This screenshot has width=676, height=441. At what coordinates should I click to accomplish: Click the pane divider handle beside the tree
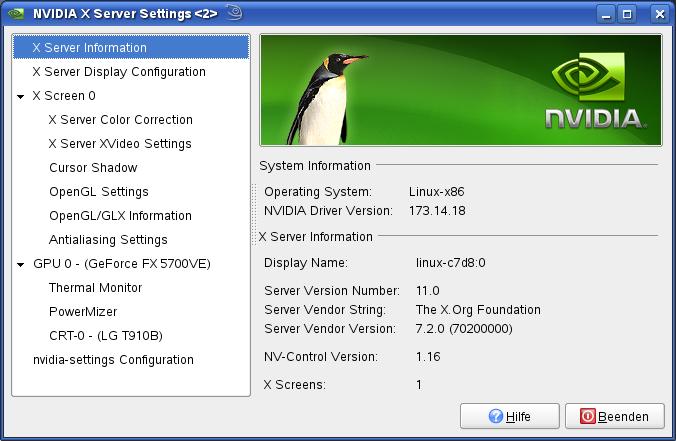tap(254, 214)
